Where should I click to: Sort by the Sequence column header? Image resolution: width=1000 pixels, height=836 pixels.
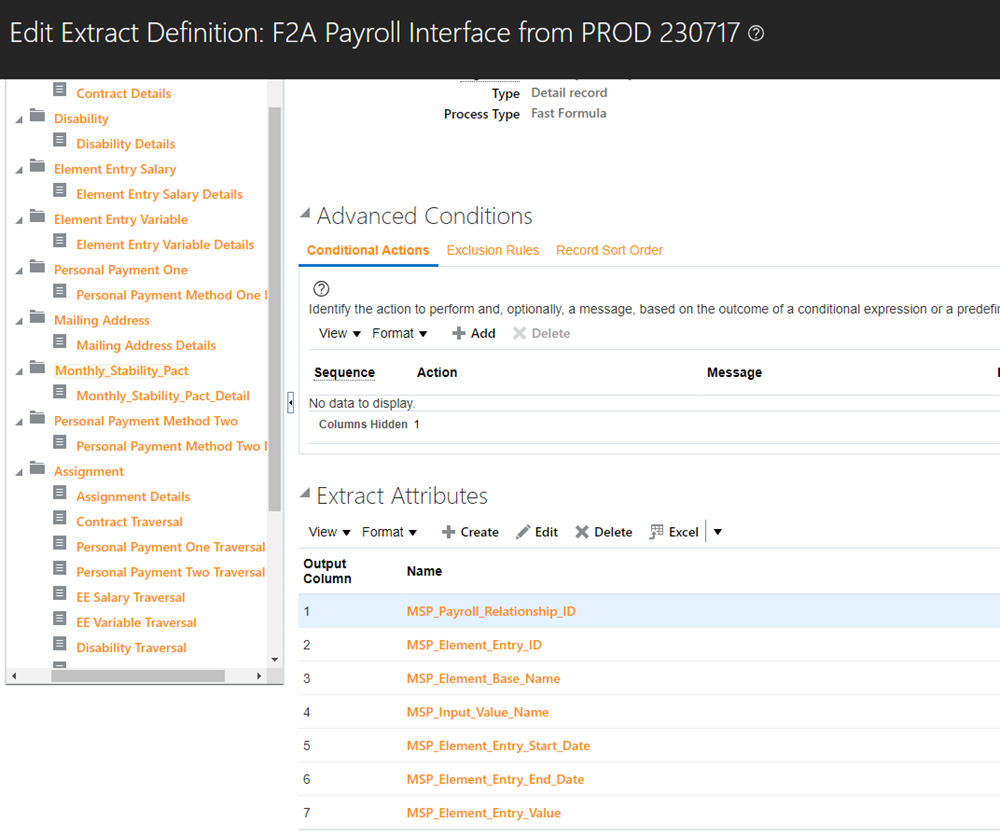click(x=344, y=372)
